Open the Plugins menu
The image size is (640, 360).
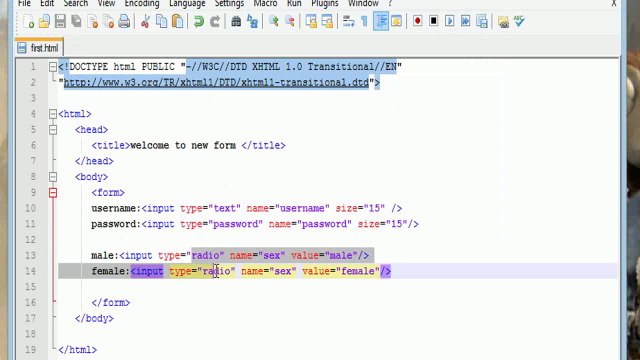pyautogui.click(x=324, y=4)
